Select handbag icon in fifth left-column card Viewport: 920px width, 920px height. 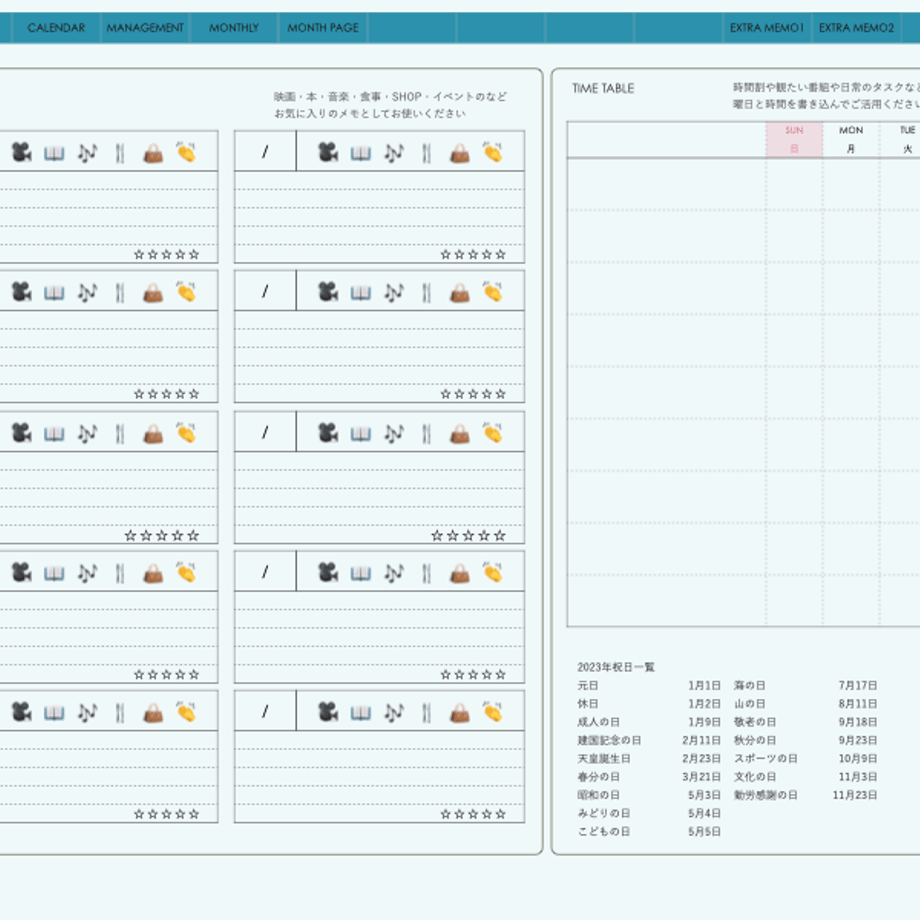click(x=153, y=712)
